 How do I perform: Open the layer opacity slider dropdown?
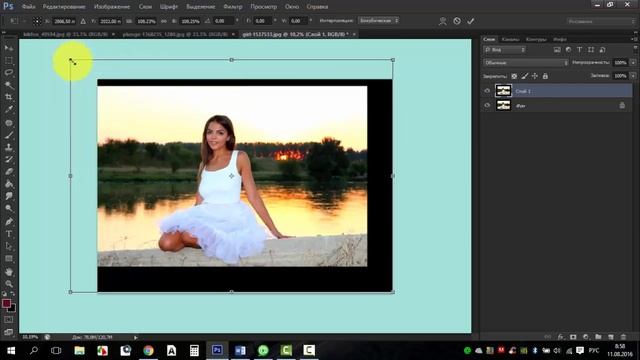tap(633, 63)
